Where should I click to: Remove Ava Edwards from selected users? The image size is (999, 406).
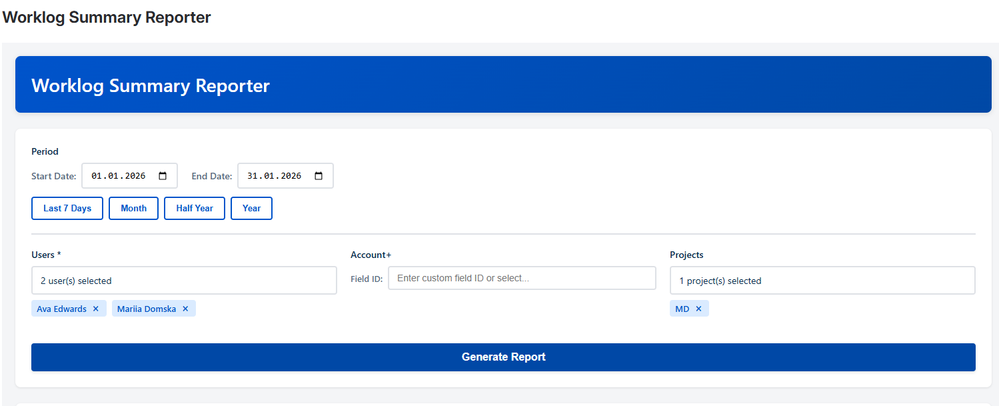point(96,308)
